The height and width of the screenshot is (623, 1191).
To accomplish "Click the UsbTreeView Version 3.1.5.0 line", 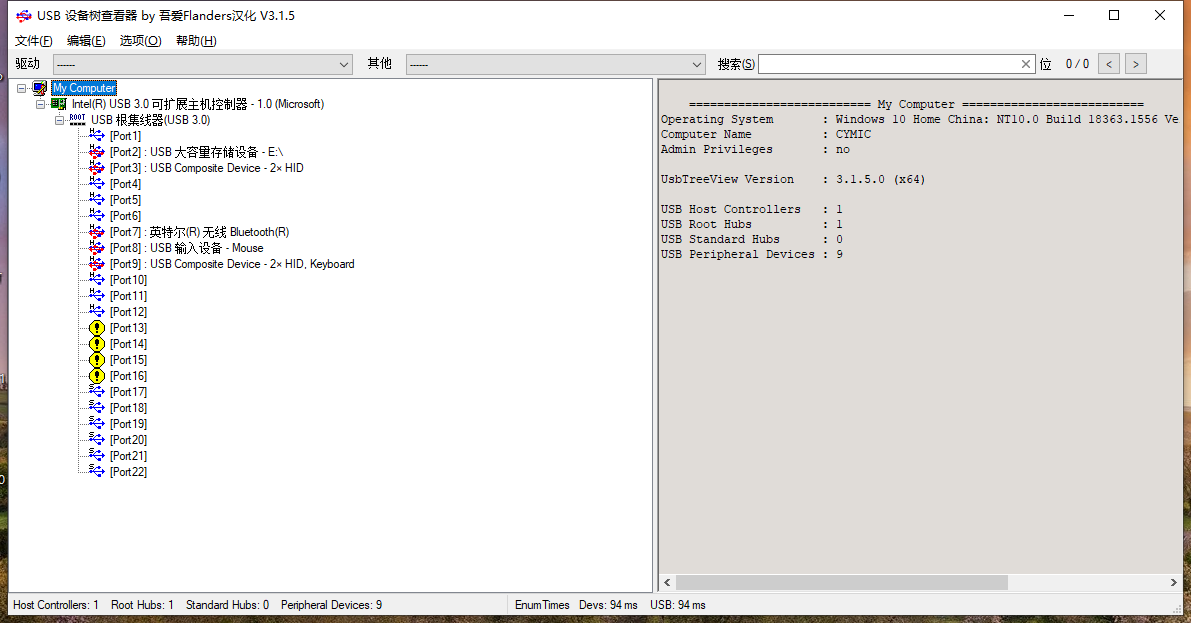I will tap(793, 179).
